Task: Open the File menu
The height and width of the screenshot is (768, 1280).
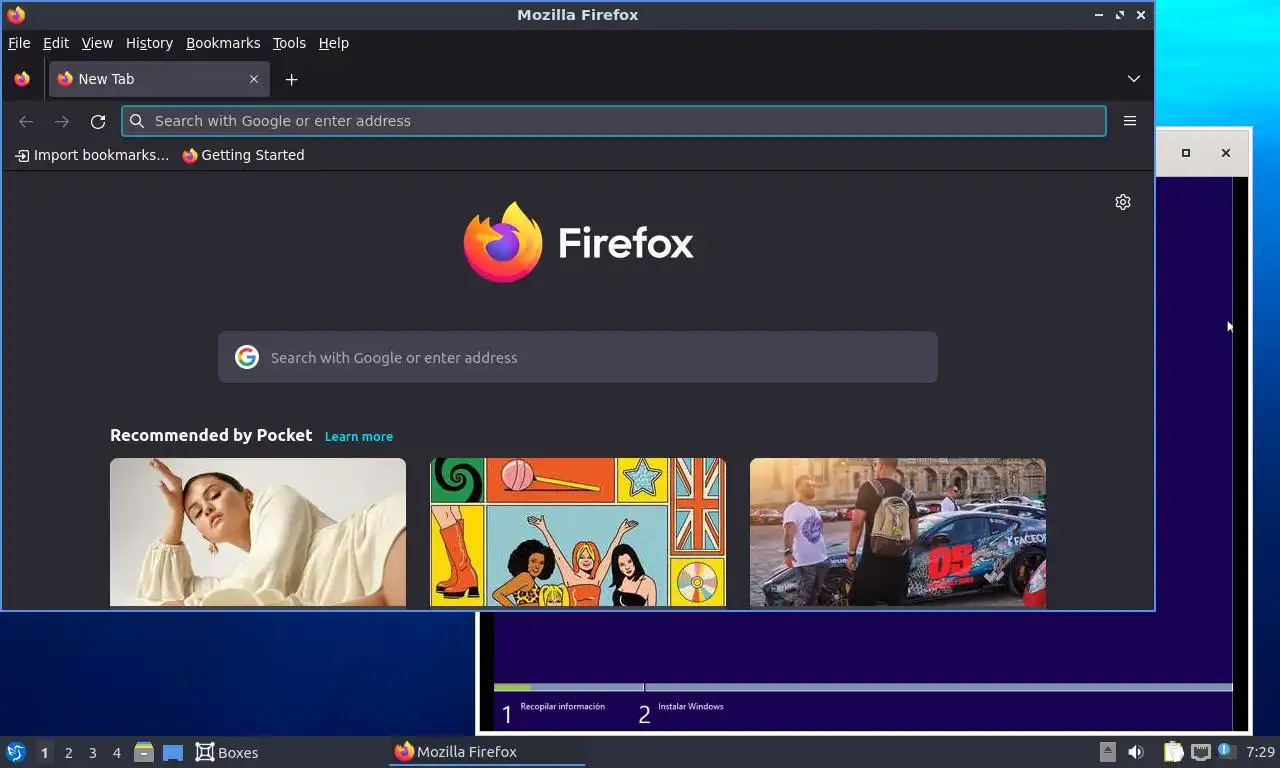Action: point(19,43)
